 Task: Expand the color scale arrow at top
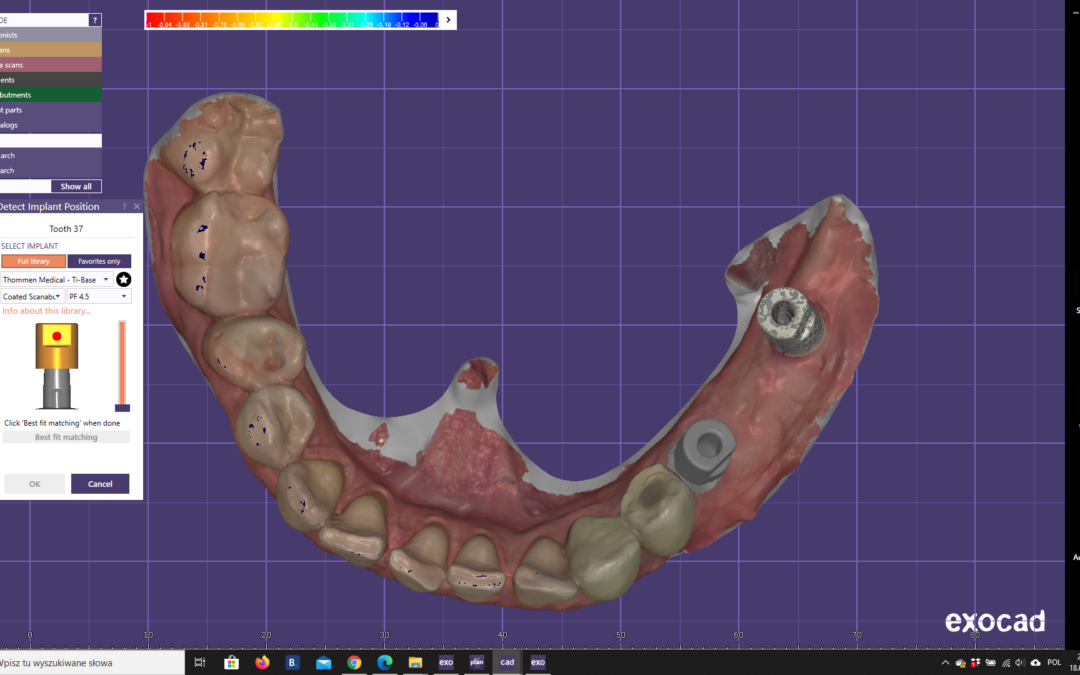coord(448,19)
